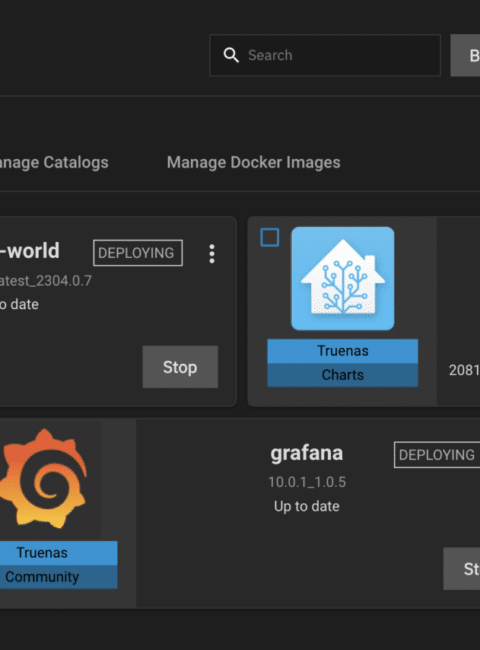Click the Up to date status under grafana
Image resolution: width=480 pixels, height=650 pixels.
click(x=307, y=506)
